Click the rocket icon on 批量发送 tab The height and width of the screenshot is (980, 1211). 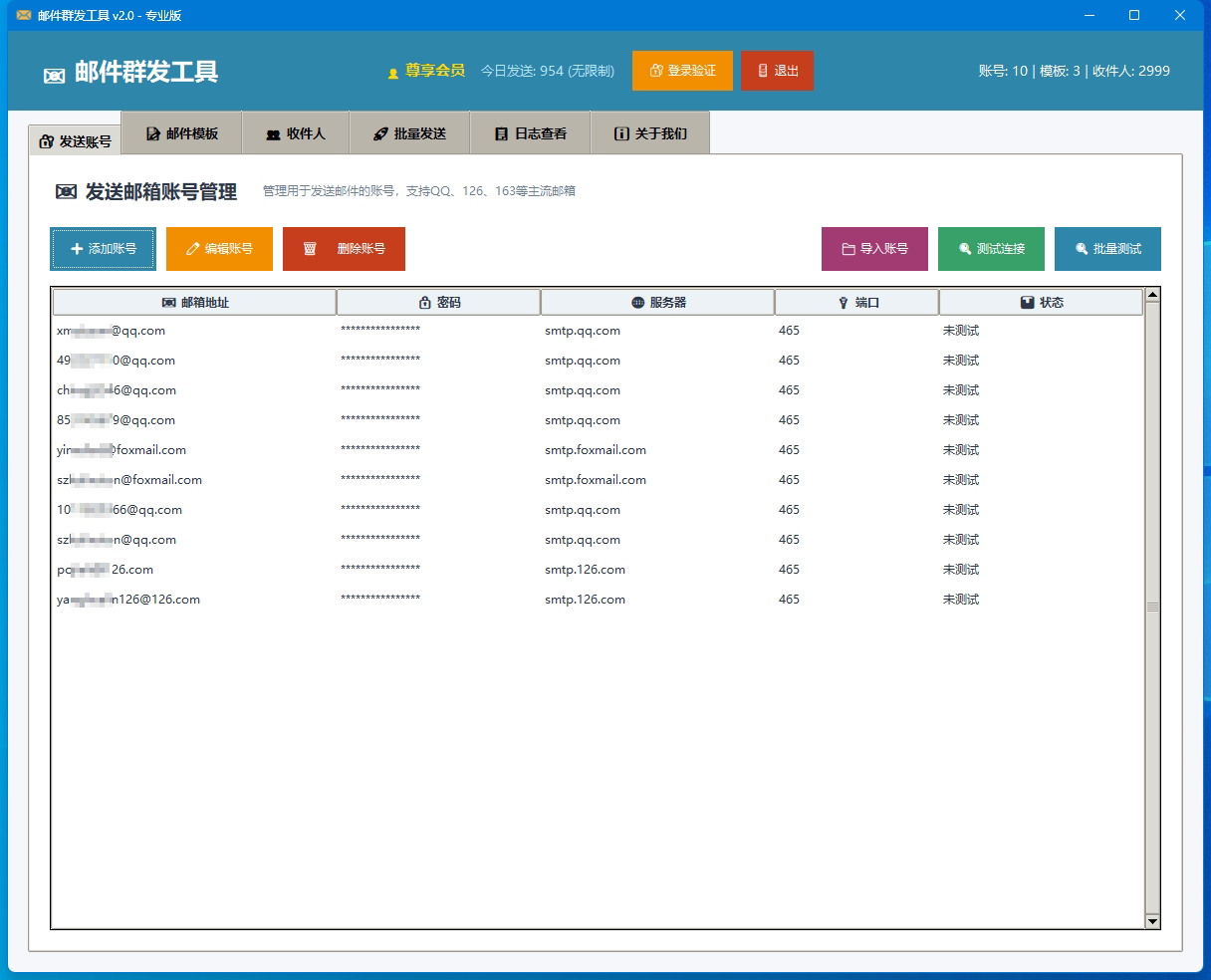(380, 133)
